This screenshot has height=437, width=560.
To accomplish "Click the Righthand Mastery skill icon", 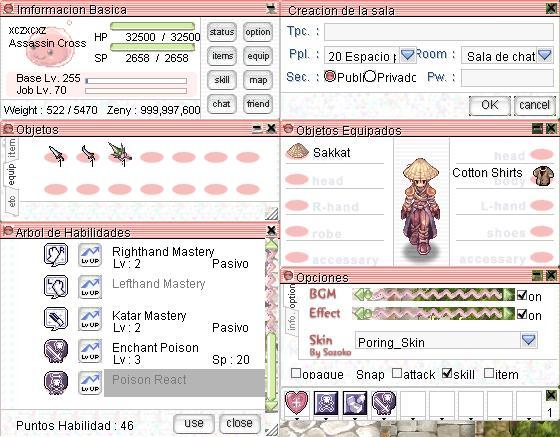I will click(56, 255).
